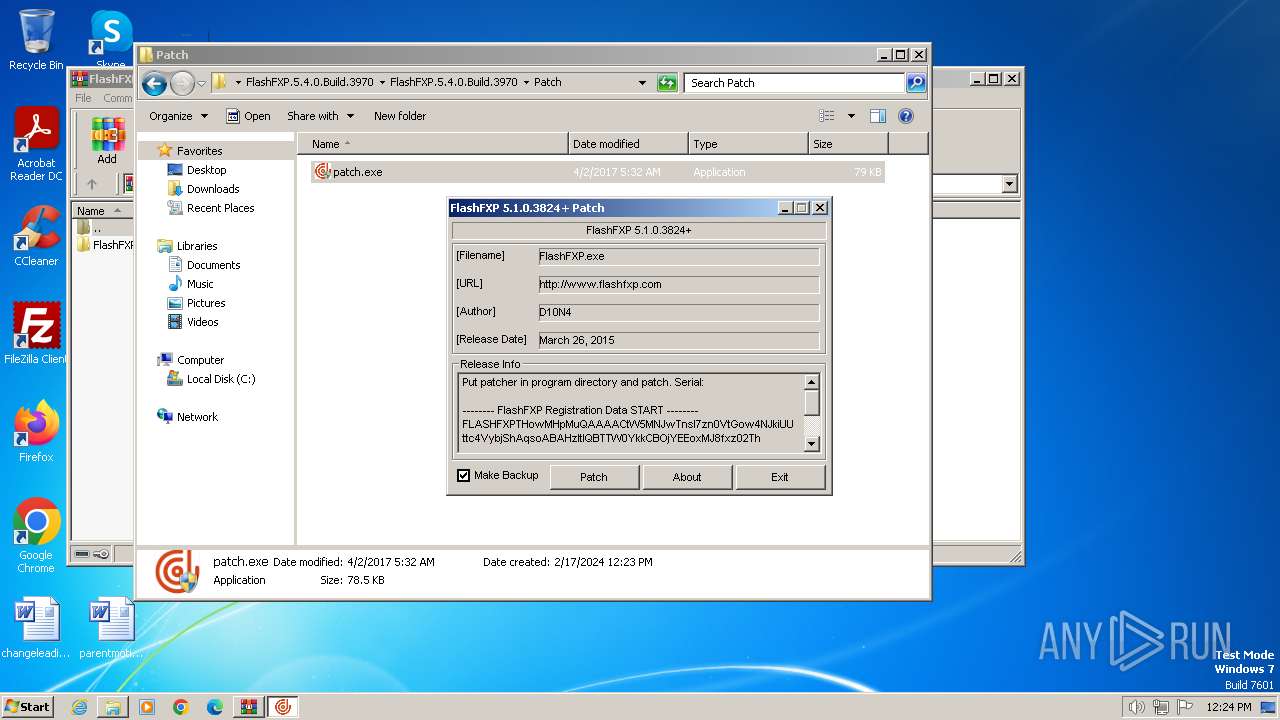This screenshot has width=1280, height=720.
Task: Click the Patch button in FlashFXP patcher
Action: (x=594, y=477)
